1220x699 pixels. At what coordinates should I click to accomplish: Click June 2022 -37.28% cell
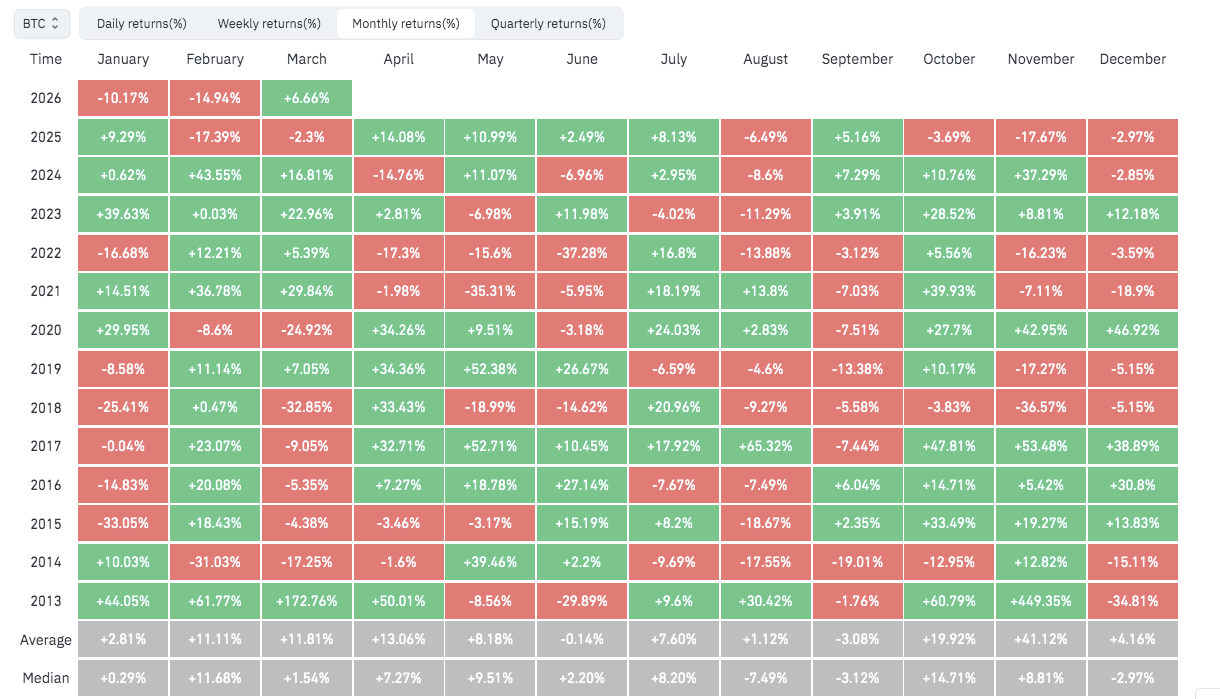582,253
